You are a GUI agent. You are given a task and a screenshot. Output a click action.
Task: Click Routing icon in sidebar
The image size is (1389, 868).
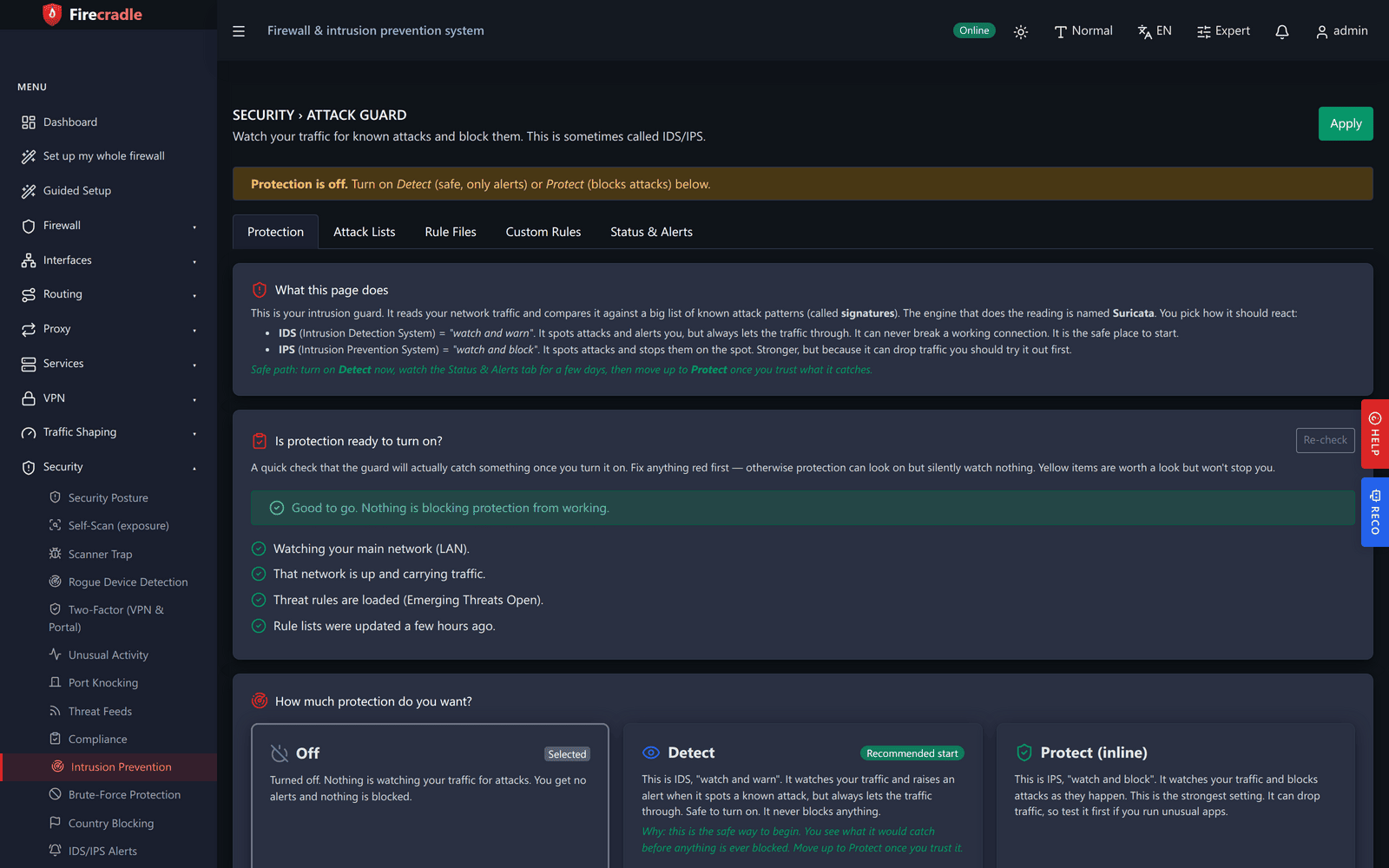[x=29, y=294]
